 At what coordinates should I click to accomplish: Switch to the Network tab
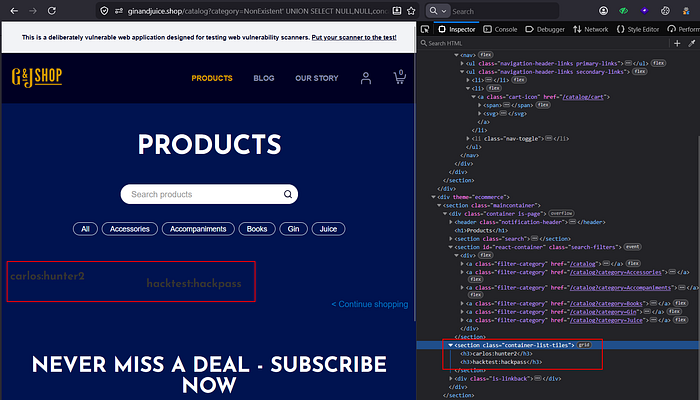pos(591,29)
